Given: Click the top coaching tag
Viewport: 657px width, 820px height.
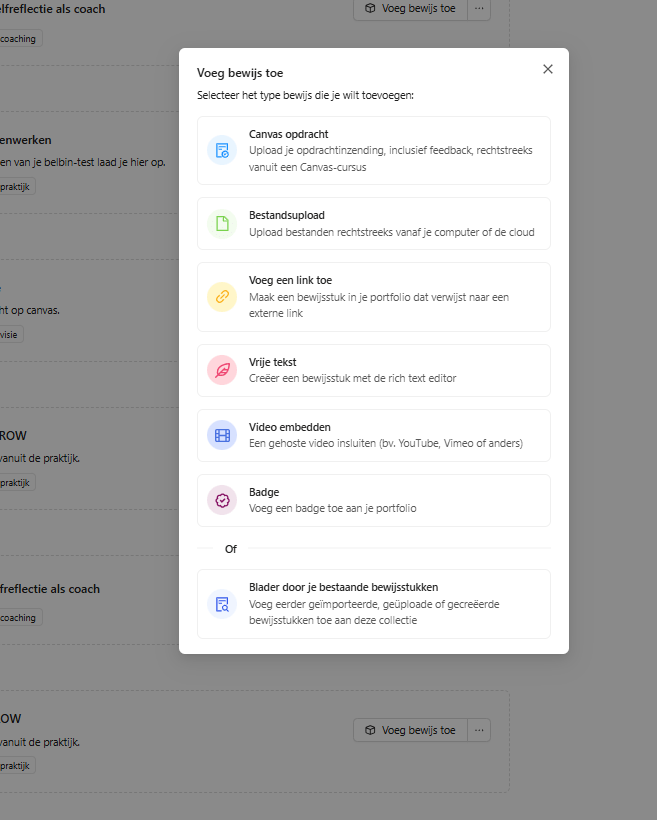Looking at the screenshot, I should click(x=19, y=39).
